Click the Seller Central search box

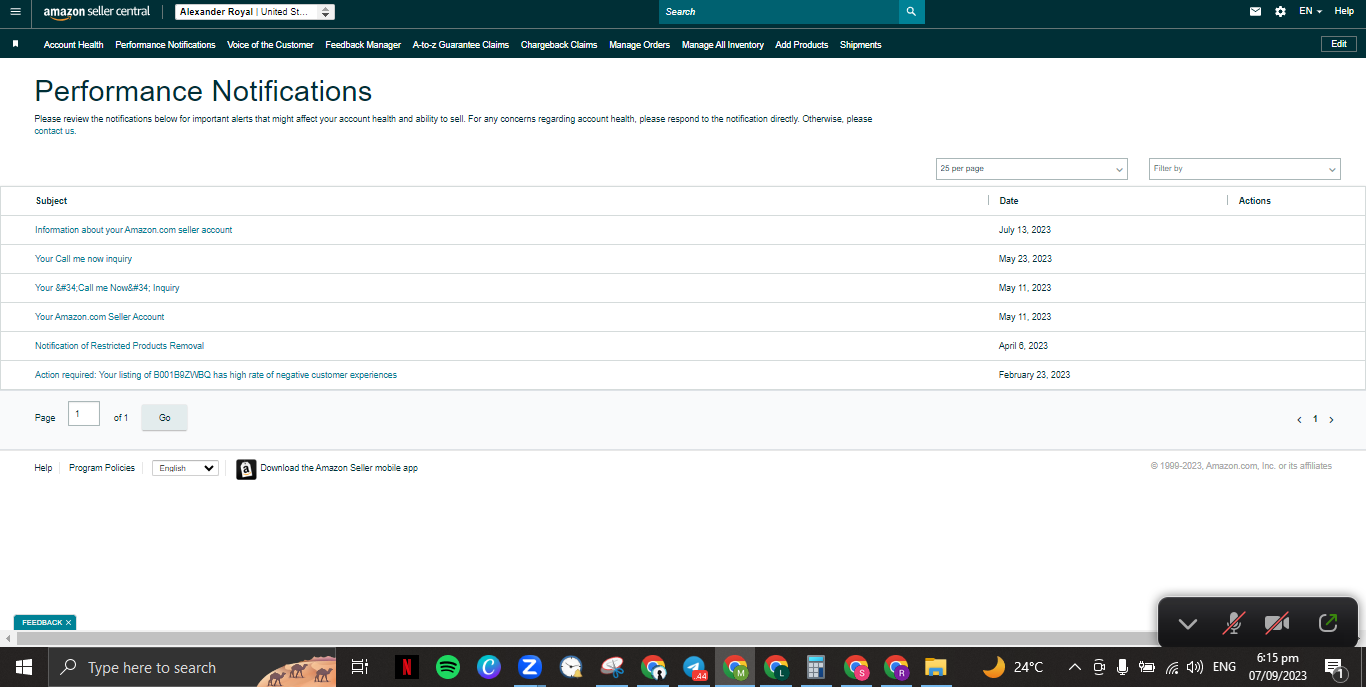point(779,12)
